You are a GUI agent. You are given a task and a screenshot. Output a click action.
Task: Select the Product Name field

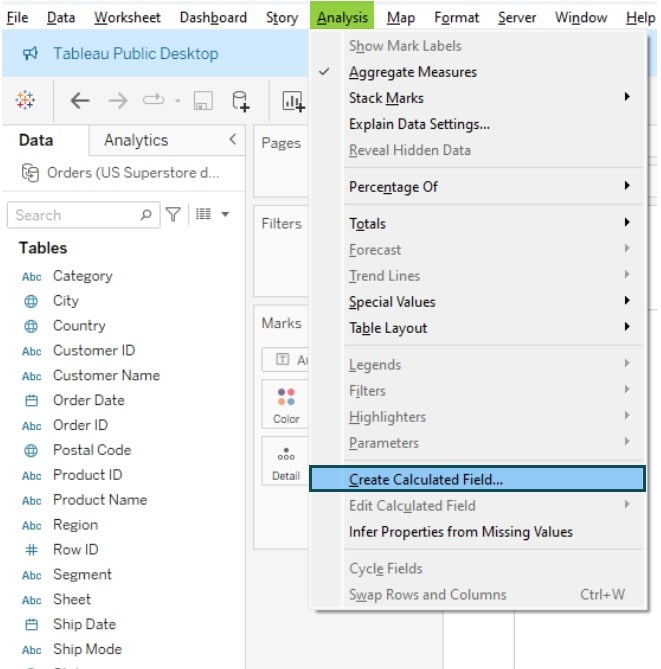point(100,500)
